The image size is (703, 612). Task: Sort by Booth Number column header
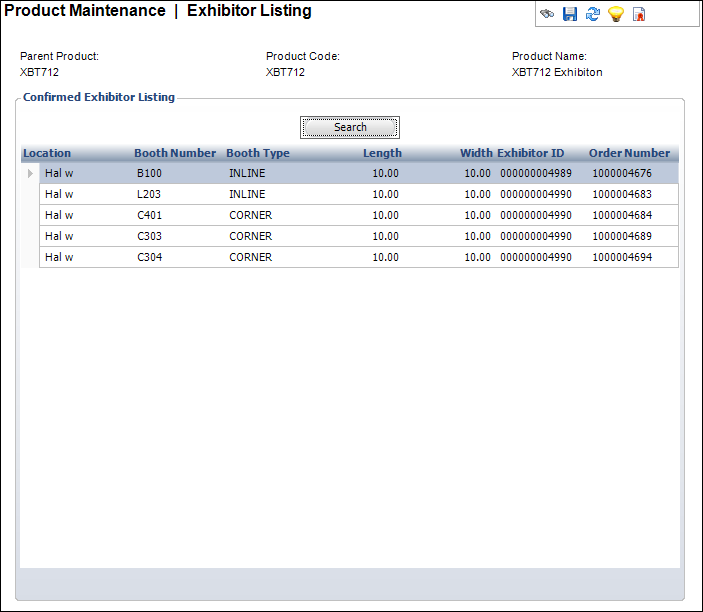click(x=175, y=153)
